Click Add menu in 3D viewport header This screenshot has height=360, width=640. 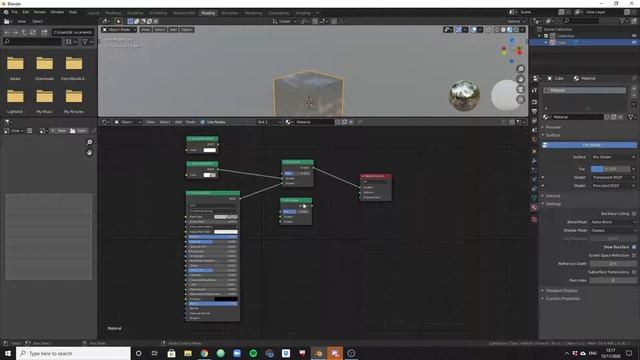point(173,30)
